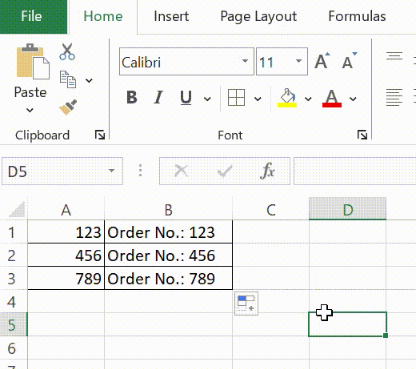Click into the formula bar input
The width and height of the screenshot is (416, 369).
pyautogui.click(x=355, y=171)
